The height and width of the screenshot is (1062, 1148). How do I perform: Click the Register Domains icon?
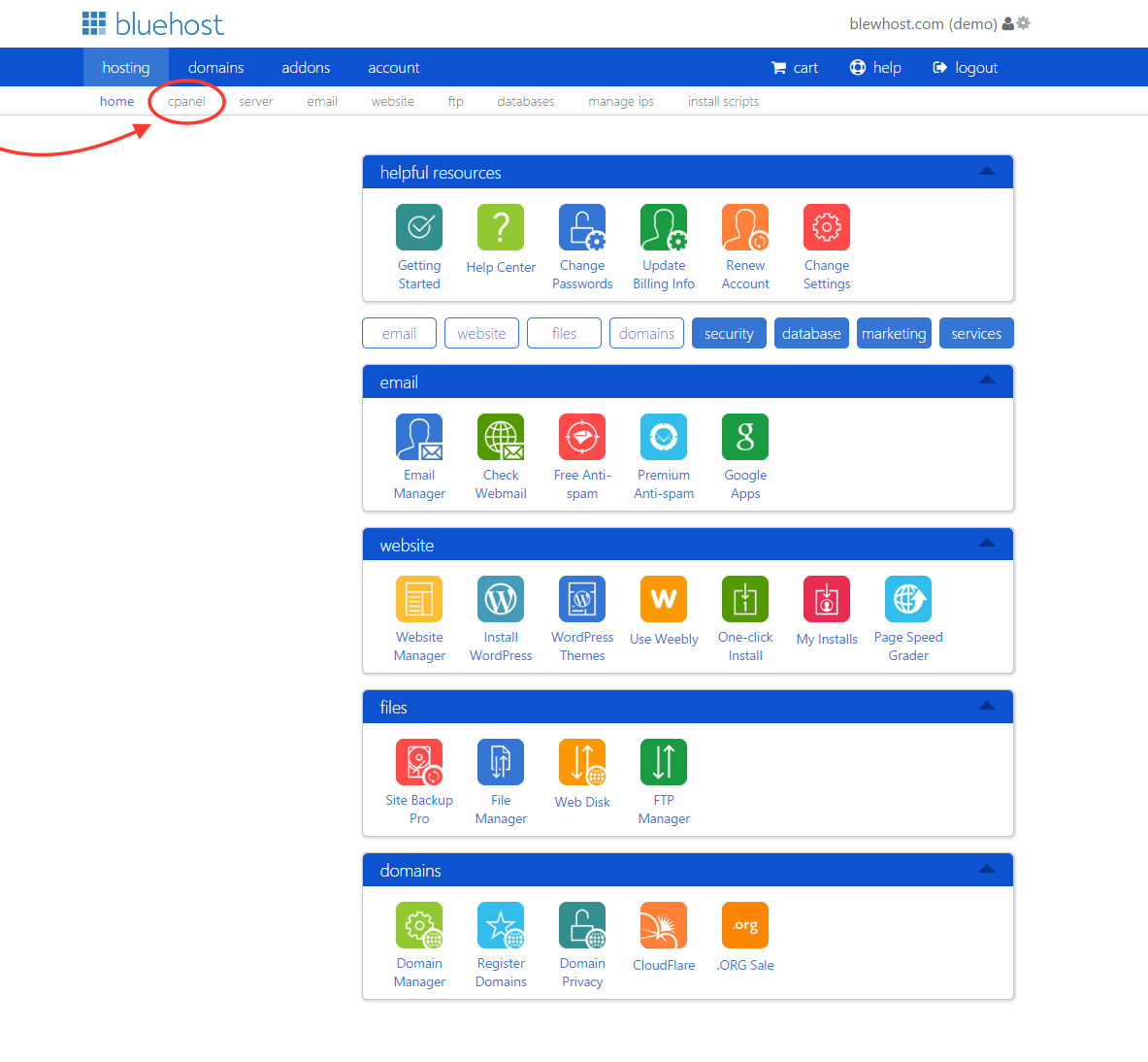point(501,926)
